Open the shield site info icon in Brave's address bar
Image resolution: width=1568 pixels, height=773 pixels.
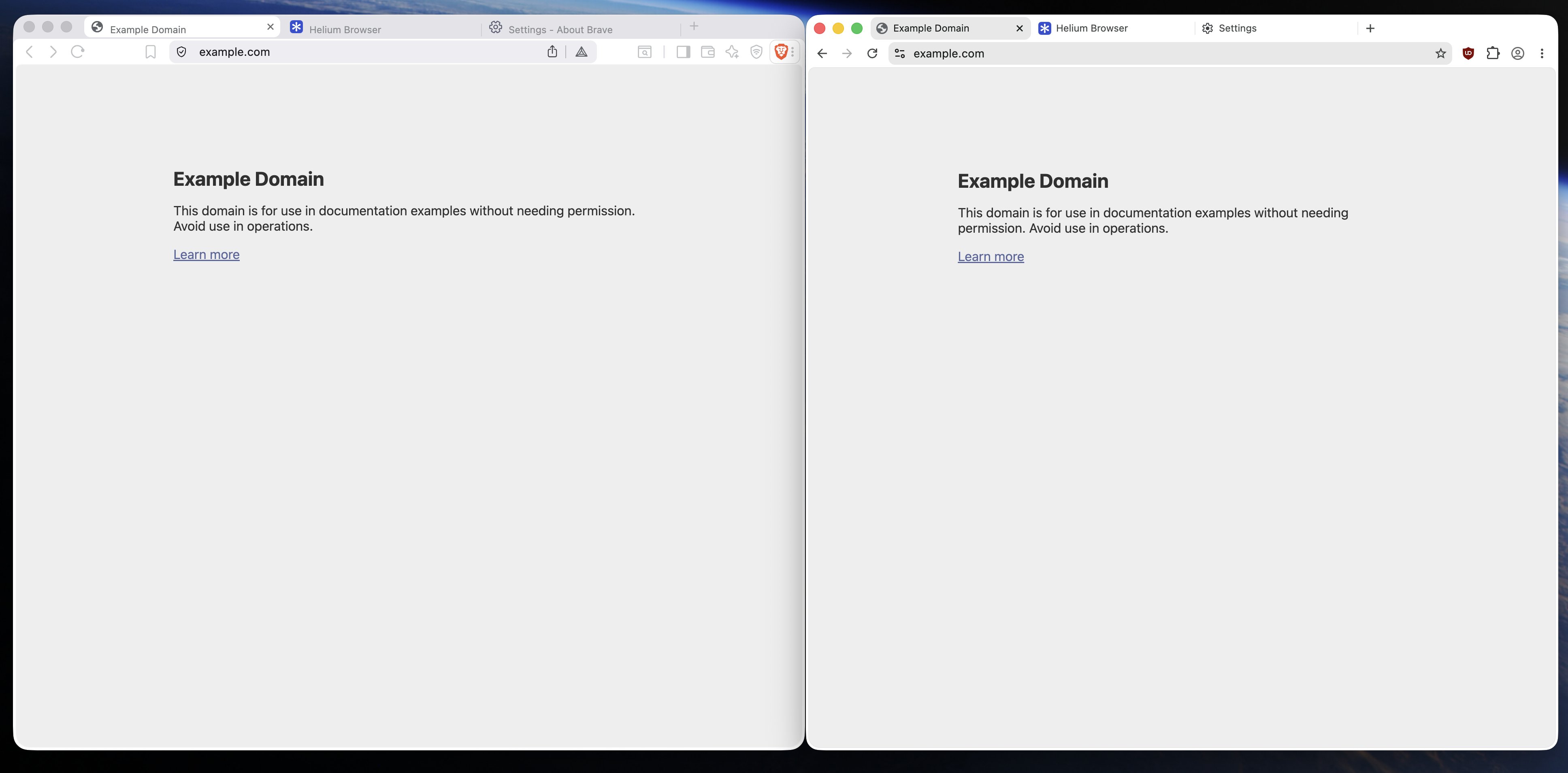[x=181, y=52]
